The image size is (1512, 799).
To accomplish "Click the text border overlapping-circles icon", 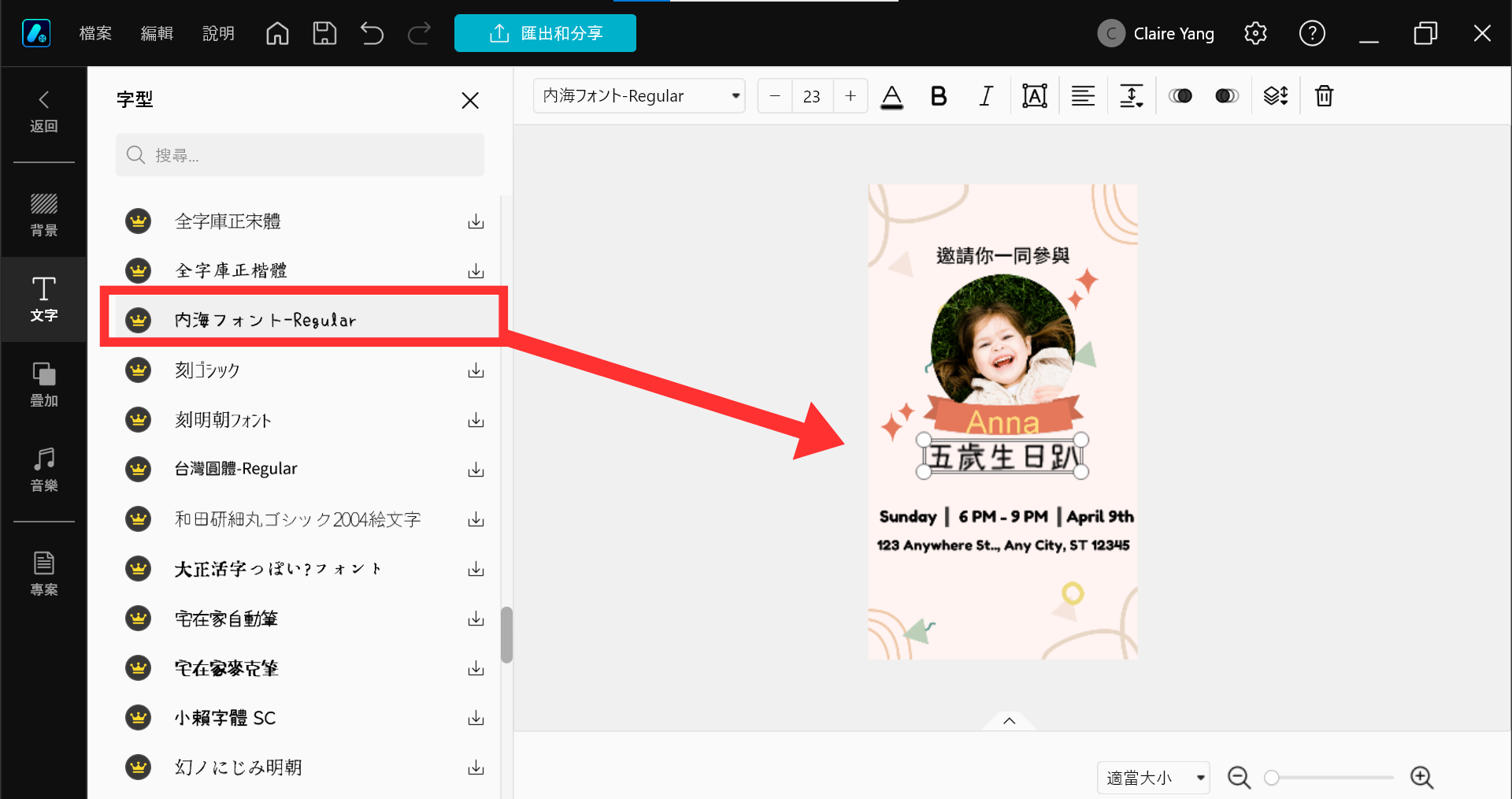I will tap(1180, 96).
